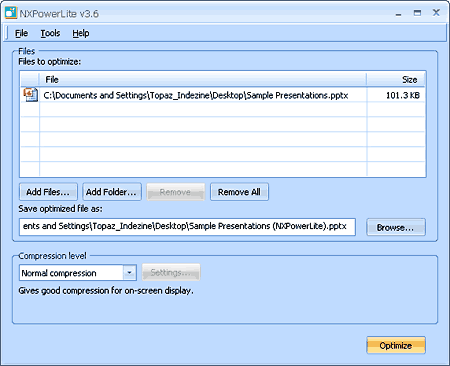Minimize the NXPowerLite window

point(398,13)
